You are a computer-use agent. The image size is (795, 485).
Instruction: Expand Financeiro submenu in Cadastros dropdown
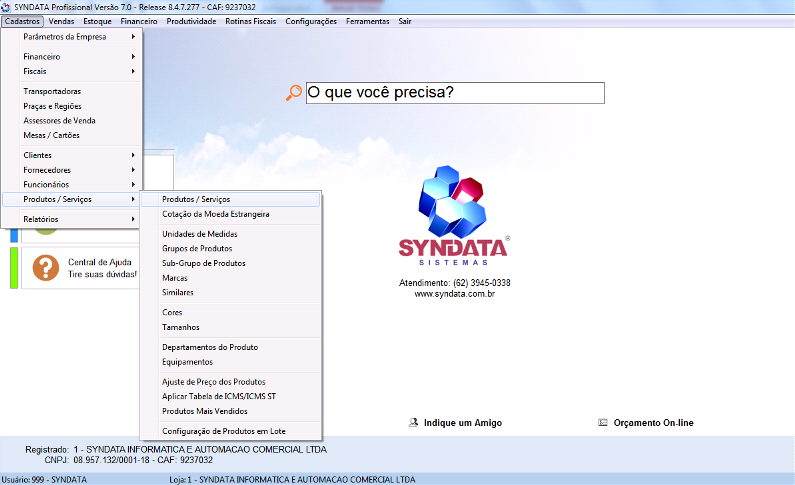pos(72,56)
